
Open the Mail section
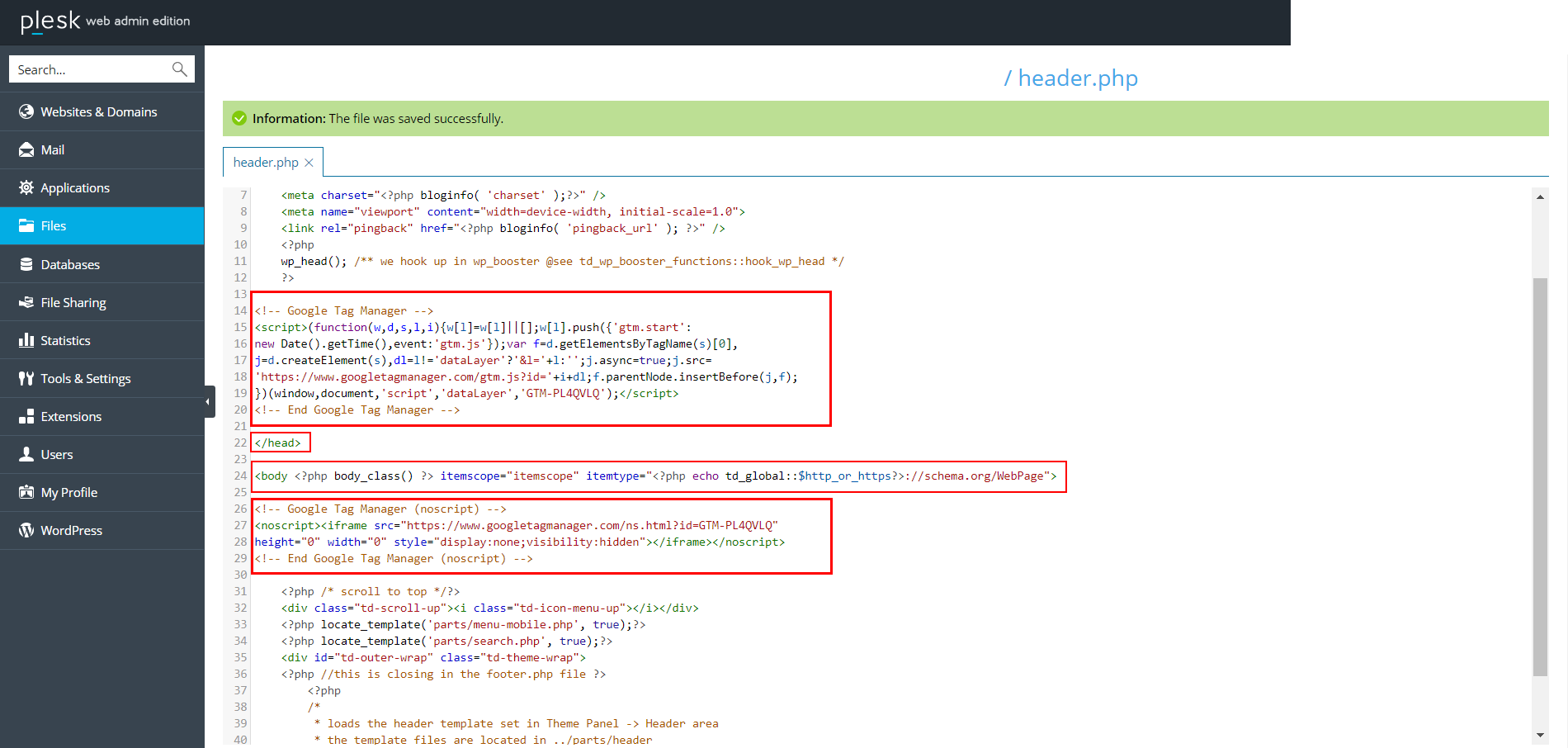pos(102,149)
